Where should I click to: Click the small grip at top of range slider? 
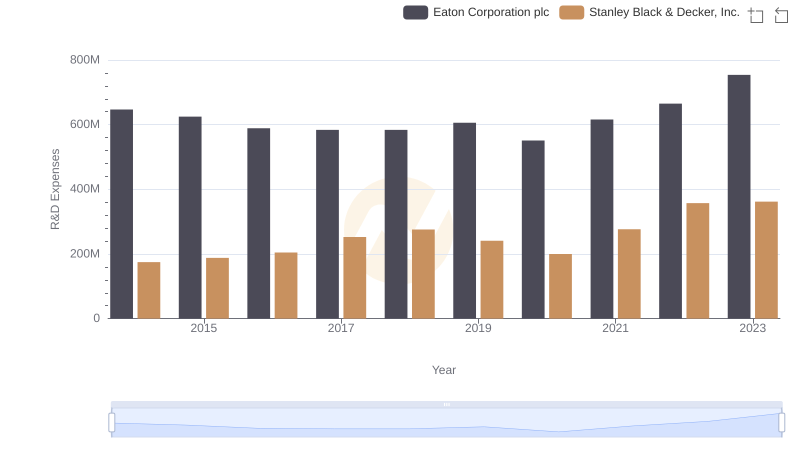[x=446, y=404]
